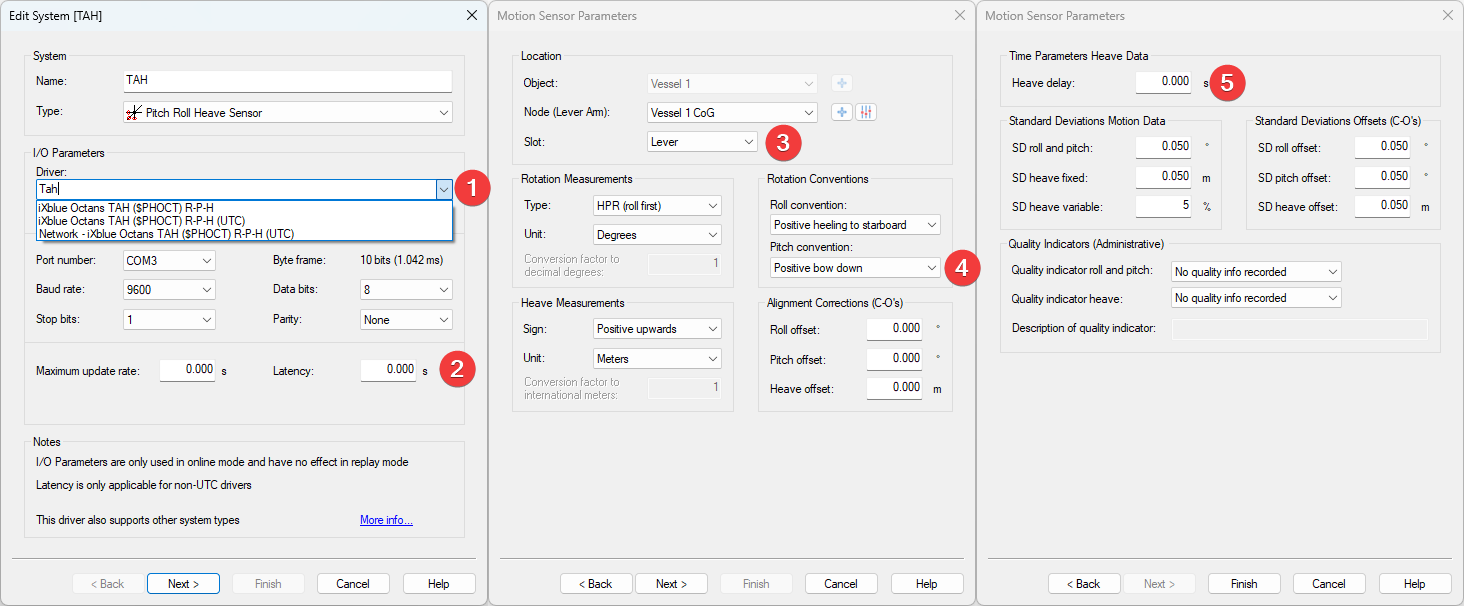Click the plus icon beside the Object field
Image resolution: width=1464 pixels, height=606 pixels.
coord(842,83)
